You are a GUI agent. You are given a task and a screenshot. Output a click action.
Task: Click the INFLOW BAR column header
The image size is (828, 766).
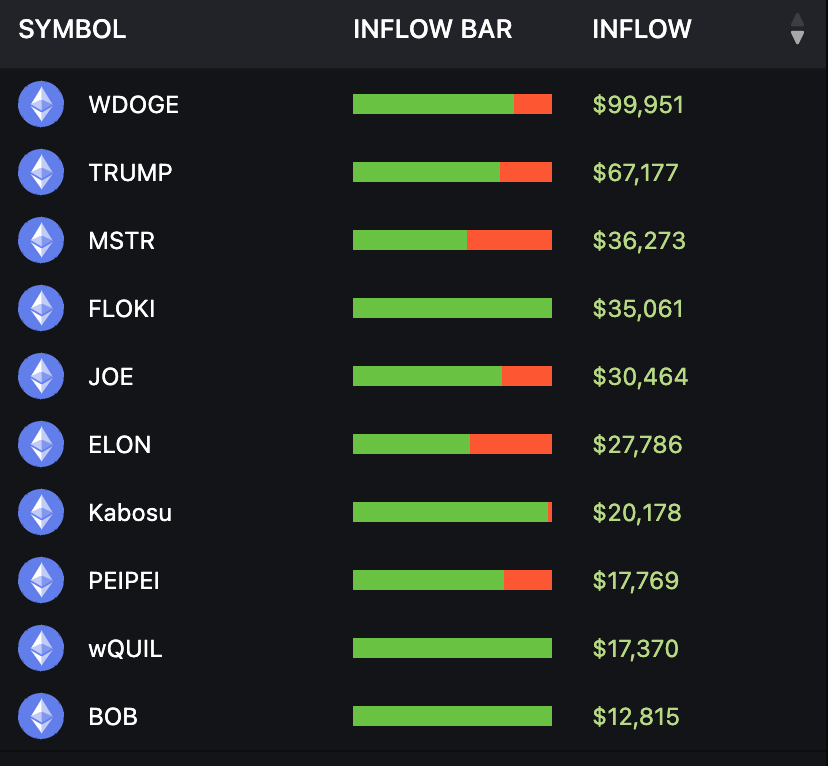pyautogui.click(x=433, y=29)
